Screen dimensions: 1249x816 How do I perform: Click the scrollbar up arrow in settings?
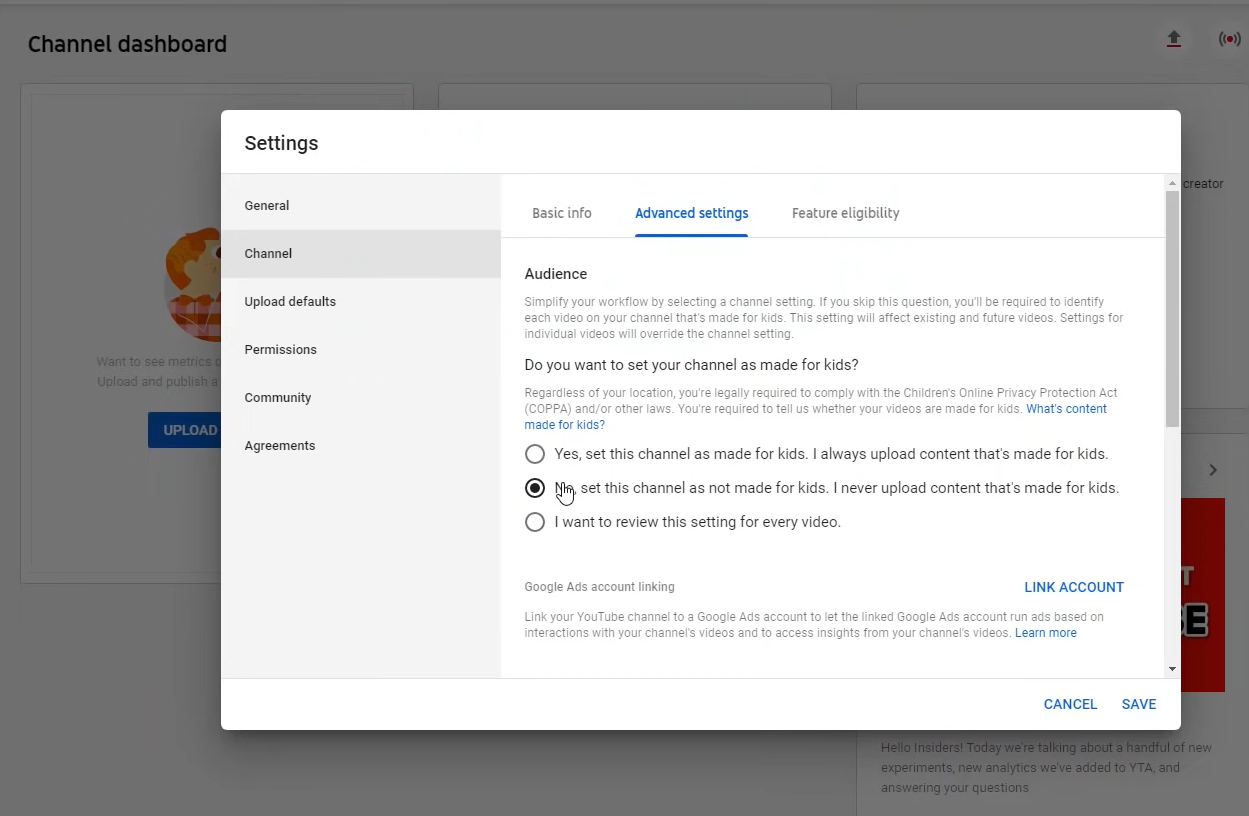[1172, 183]
